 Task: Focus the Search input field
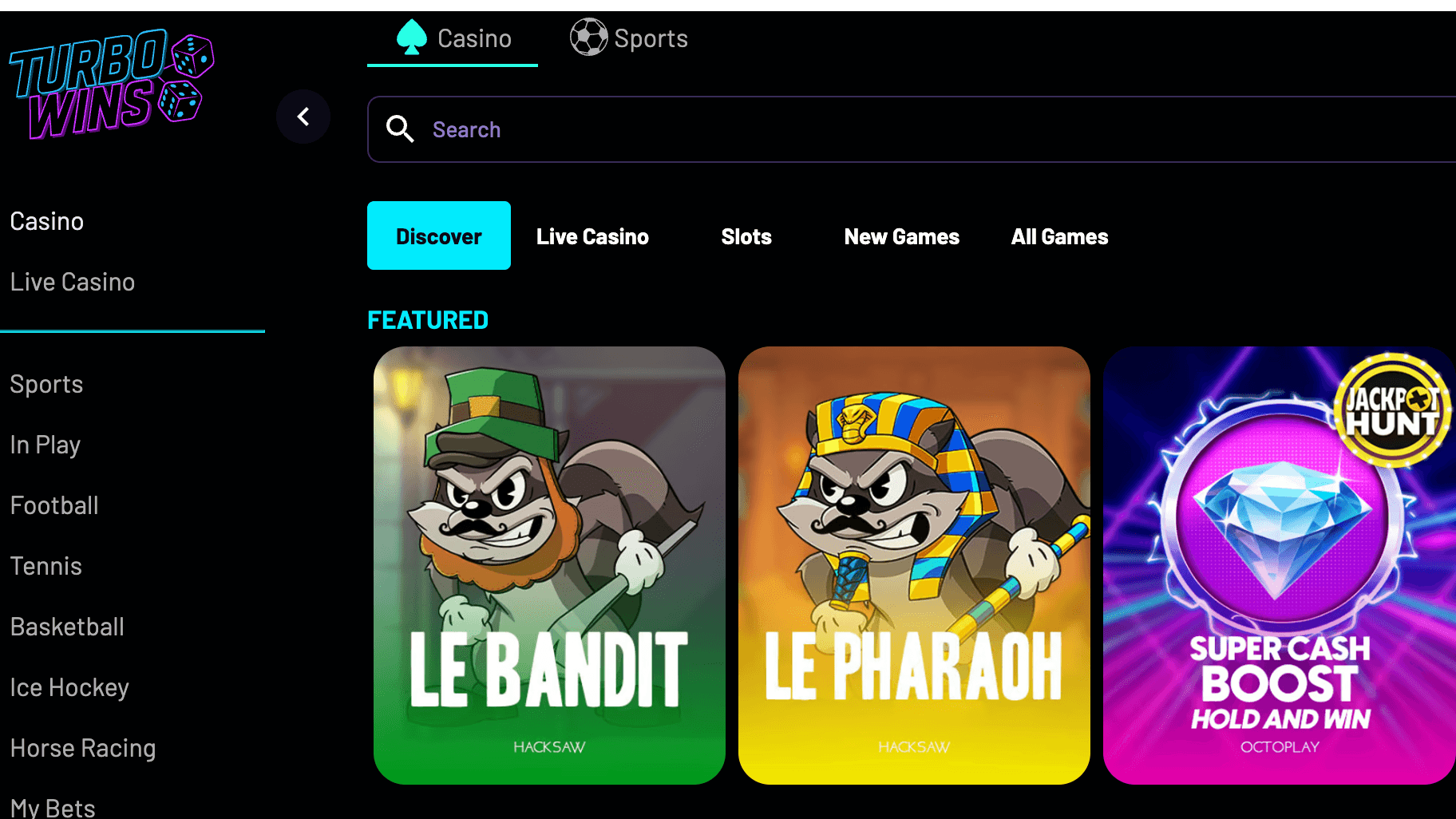[912, 129]
